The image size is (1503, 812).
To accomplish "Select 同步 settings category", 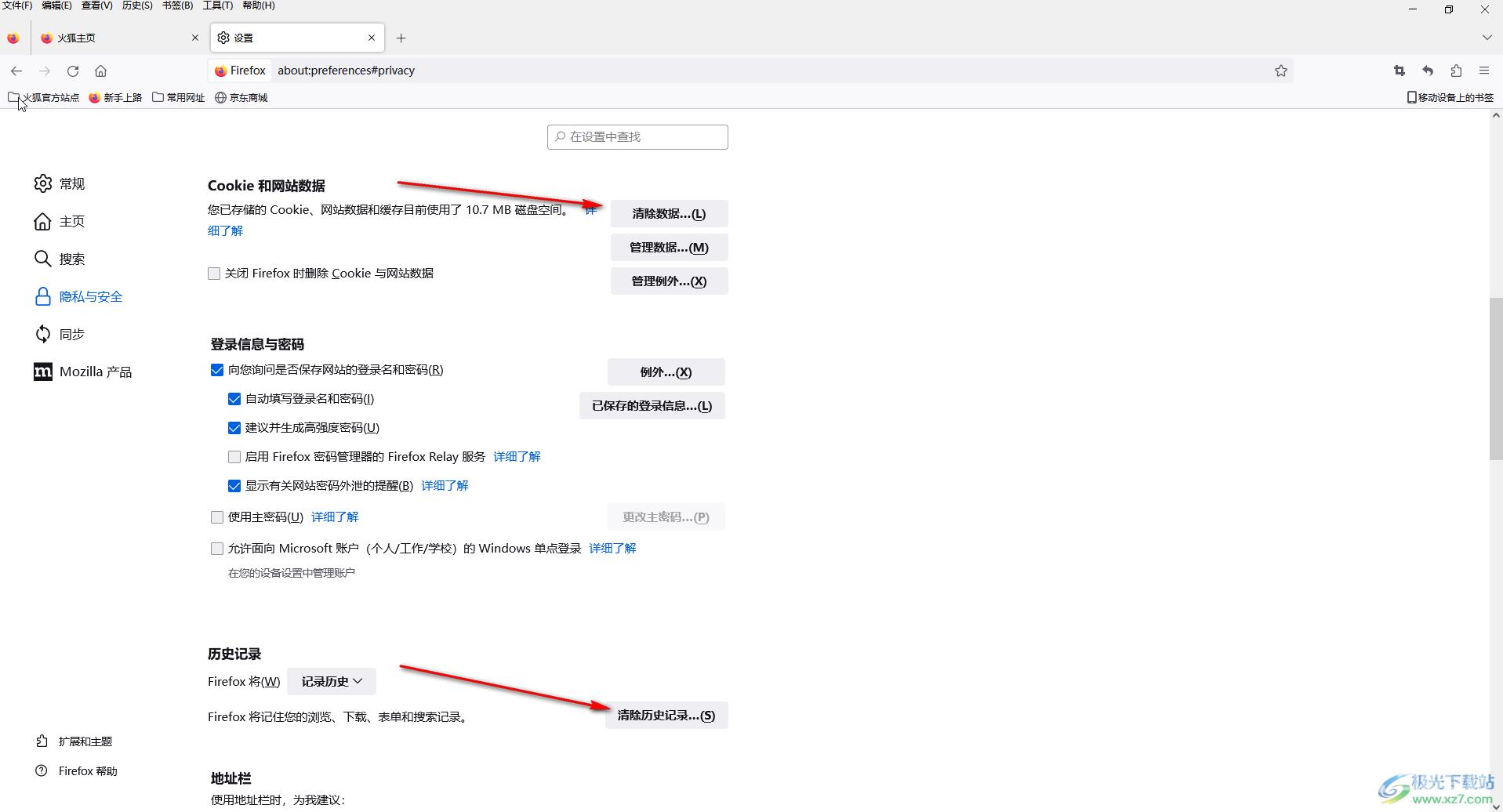I will point(60,334).
